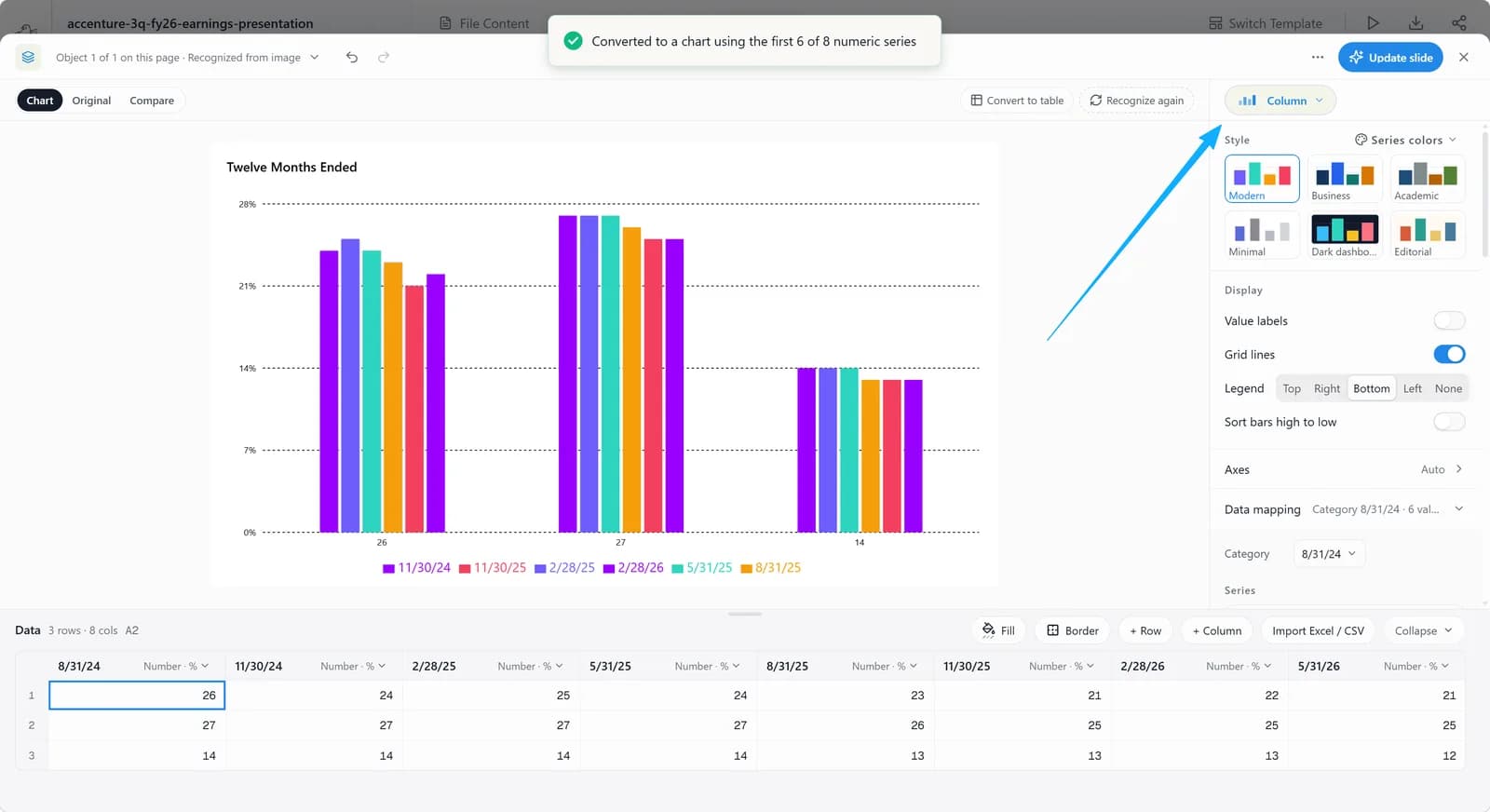Click Convert to table
The height and width of the screenshot is (812, 1490).
pyautogui.click(x=1017, y=101)
